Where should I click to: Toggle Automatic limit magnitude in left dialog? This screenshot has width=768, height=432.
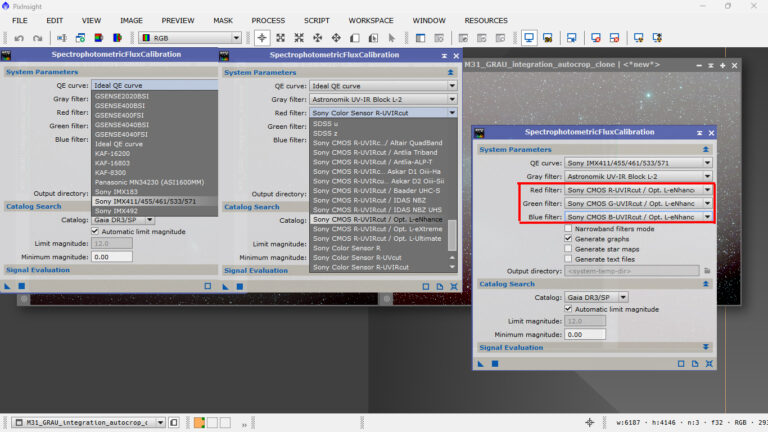[95, 231]
